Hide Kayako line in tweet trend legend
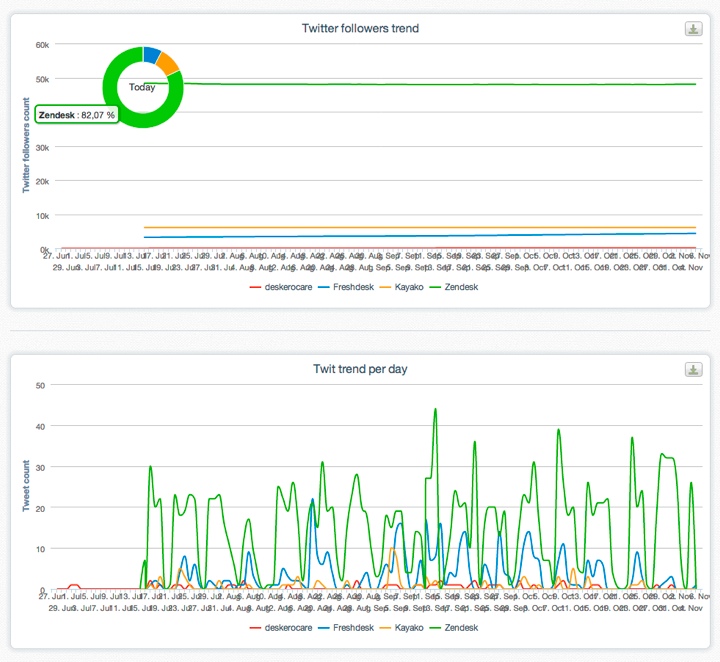 click(x=402, y=628)
